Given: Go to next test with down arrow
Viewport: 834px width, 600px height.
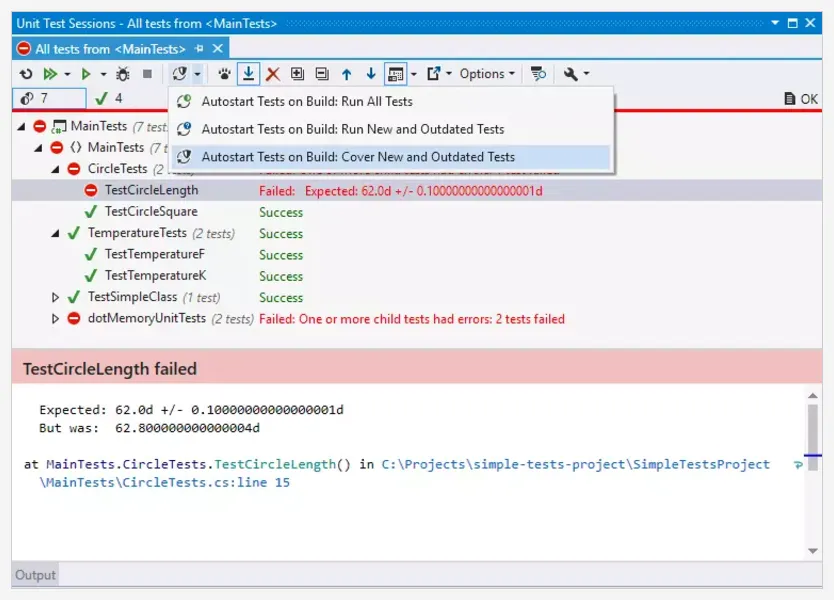Looking at the screenshot, I should (x=371, y=74).
